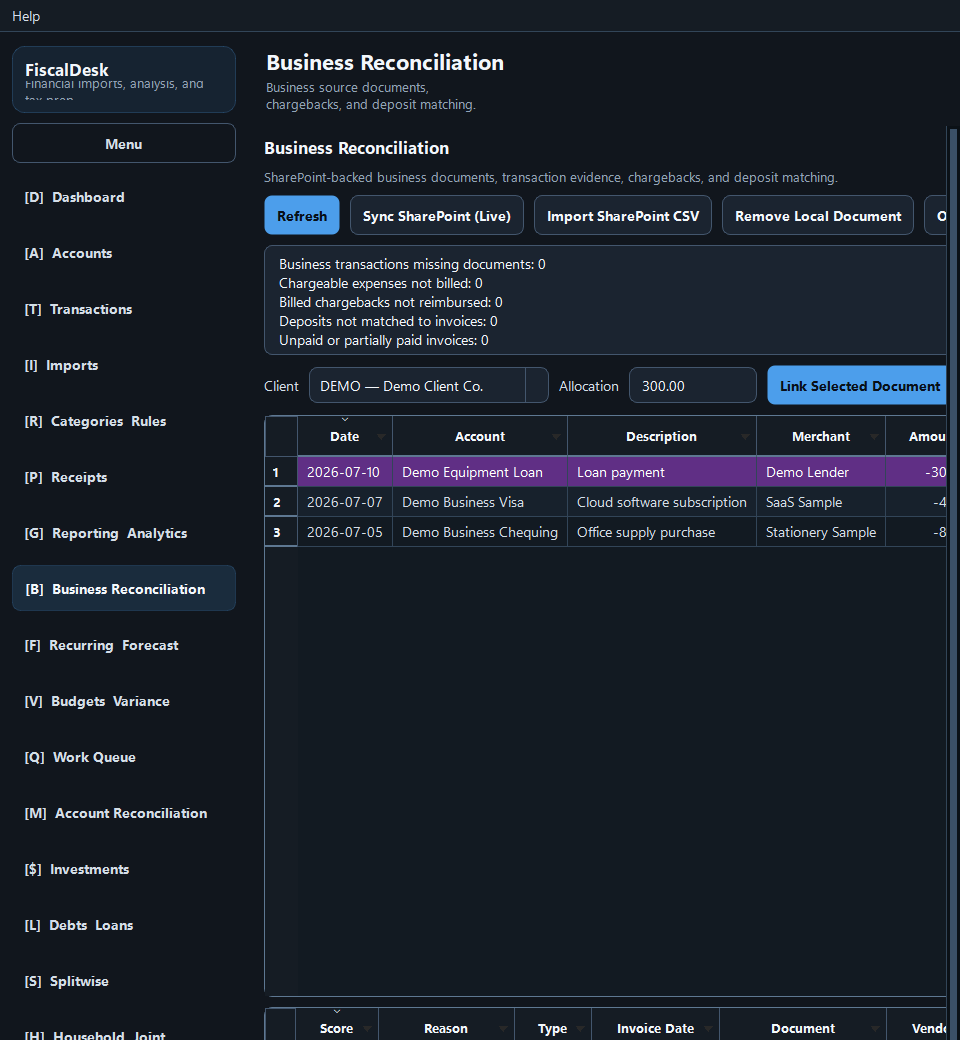Click the Merchant column header
Image resolution: width=960 pixels, height=1040 pixels.
click(x=821, y=436)
